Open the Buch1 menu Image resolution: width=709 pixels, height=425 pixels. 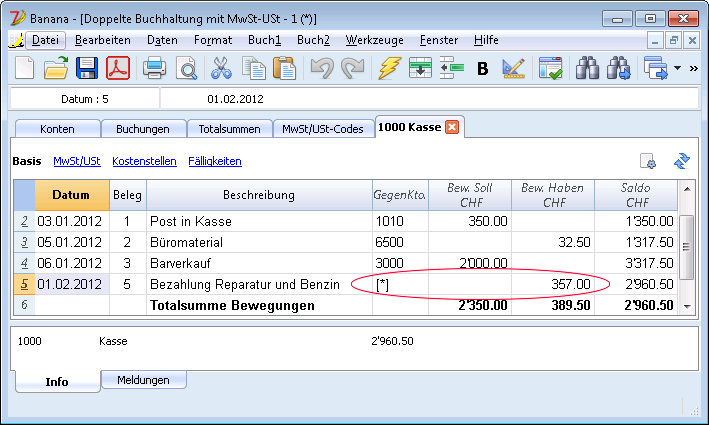[x=265, y=40]
